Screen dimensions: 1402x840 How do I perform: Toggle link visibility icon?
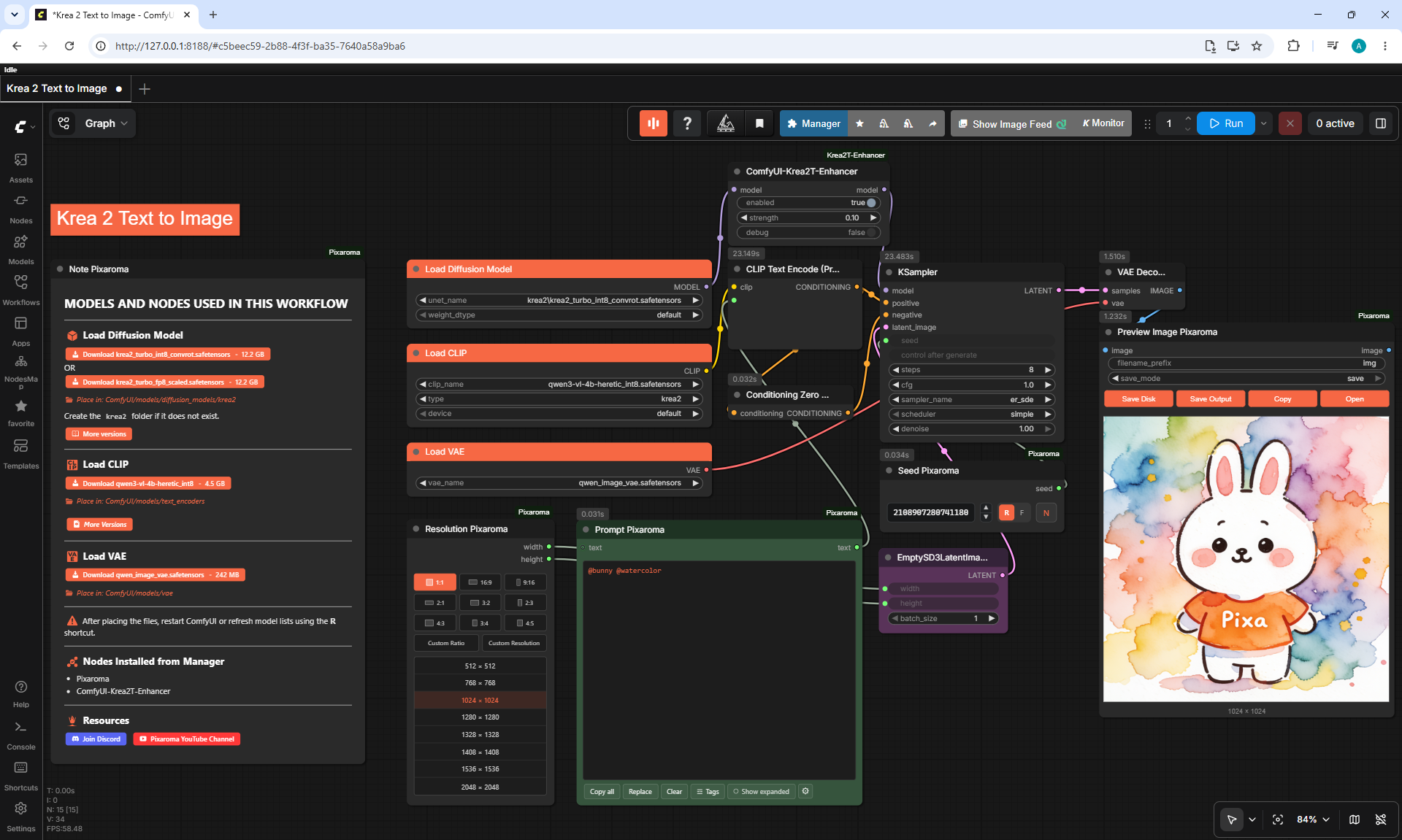[1381, 820]
